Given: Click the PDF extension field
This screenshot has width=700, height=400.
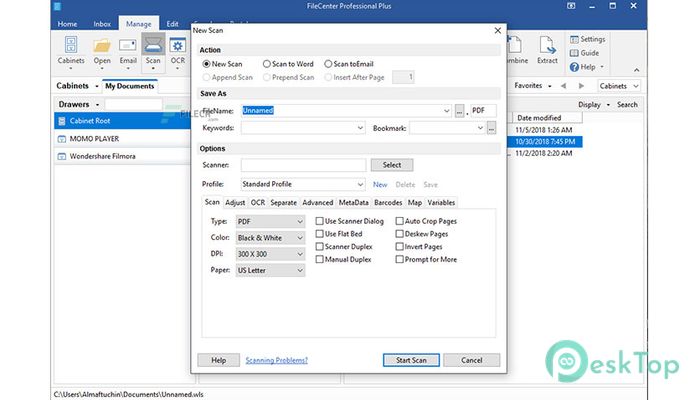Looking at the screenshot, I should [483, 111].
